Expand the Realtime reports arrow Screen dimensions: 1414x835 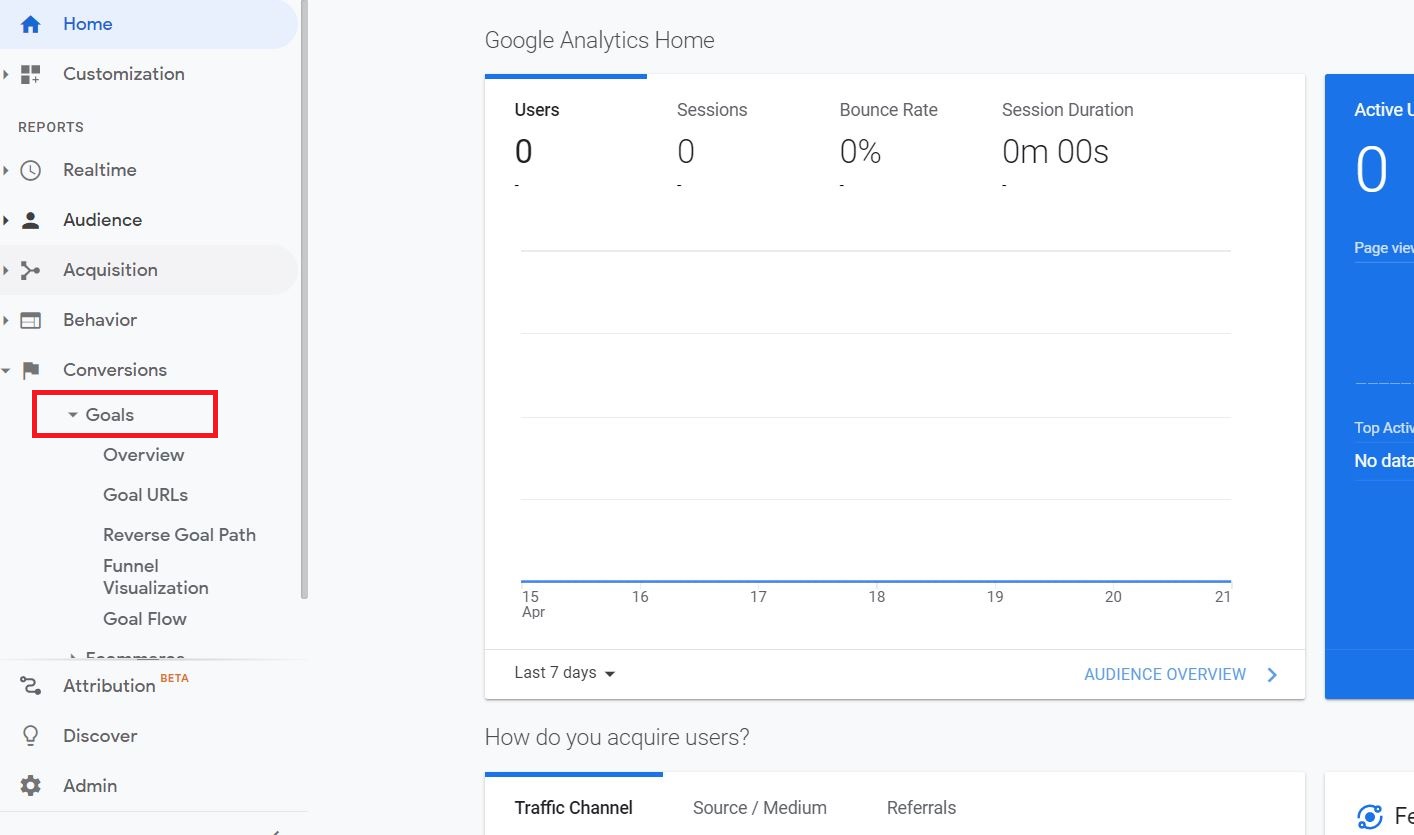pyautogui.click(x=6, y=170)
